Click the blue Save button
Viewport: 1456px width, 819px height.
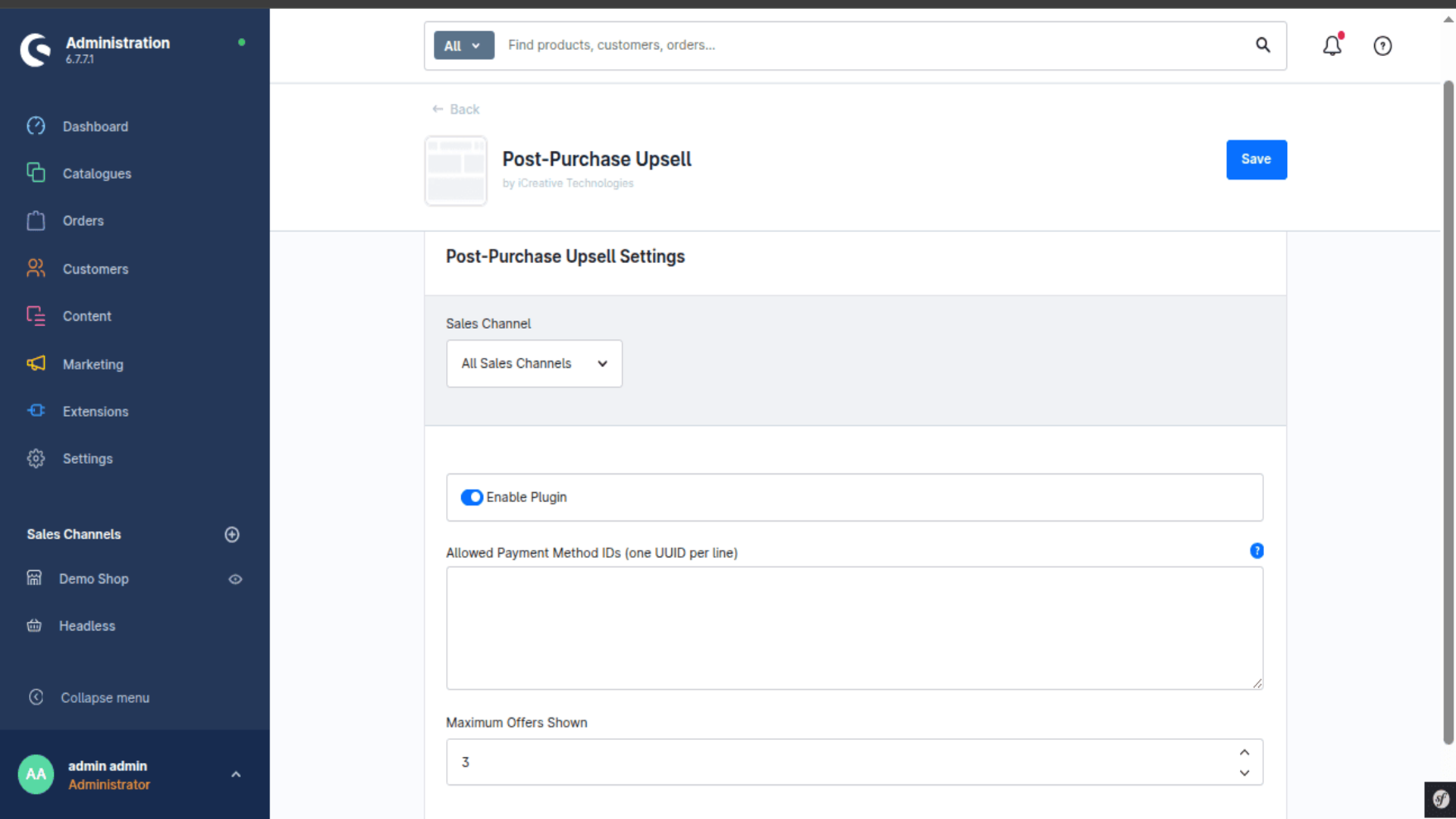click(1256, 159)
